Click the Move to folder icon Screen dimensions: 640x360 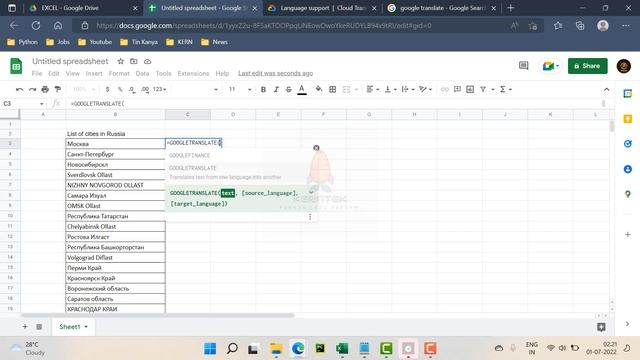[x=133, y=61]
